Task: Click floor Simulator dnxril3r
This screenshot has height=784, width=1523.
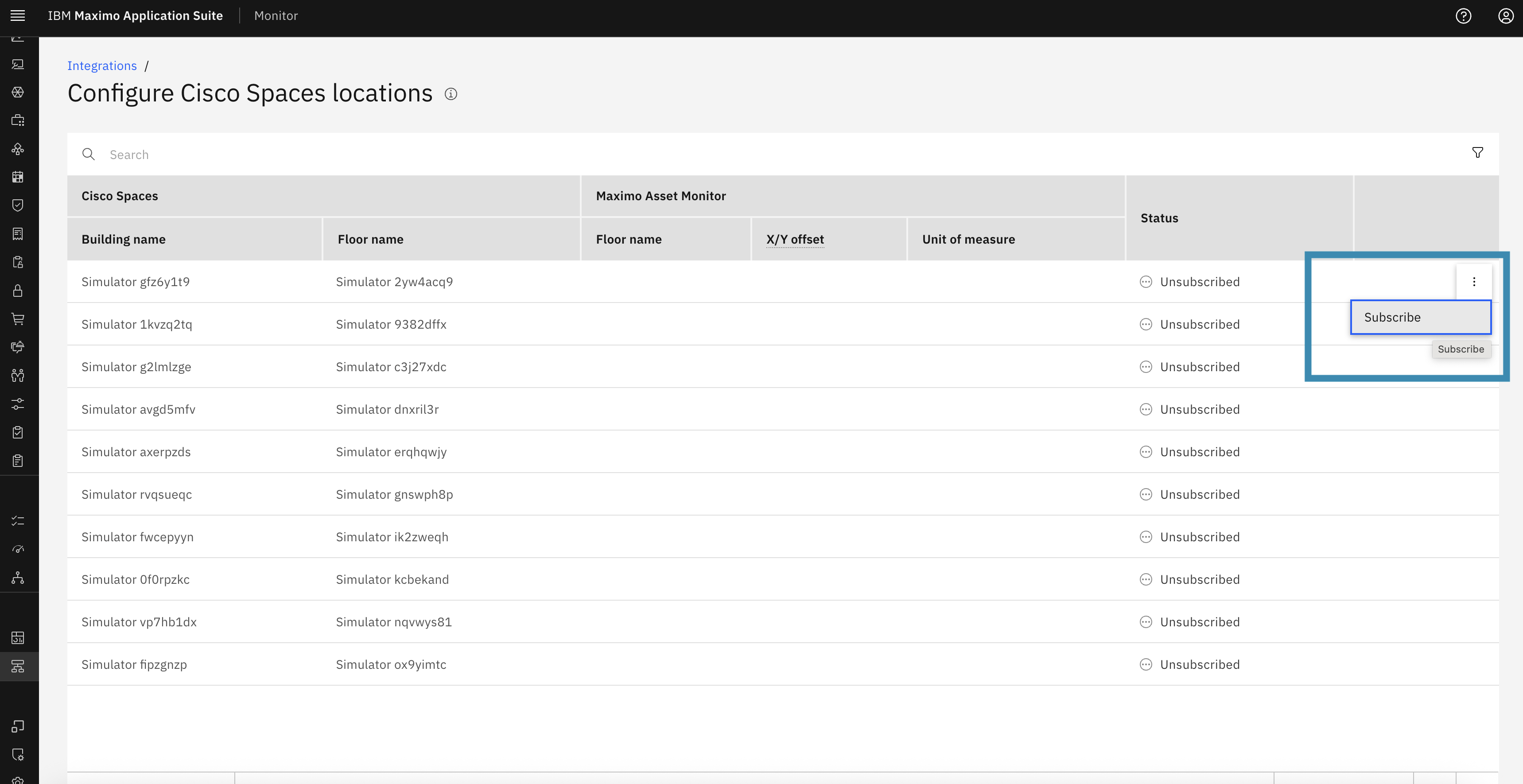Action: point(387,409)
